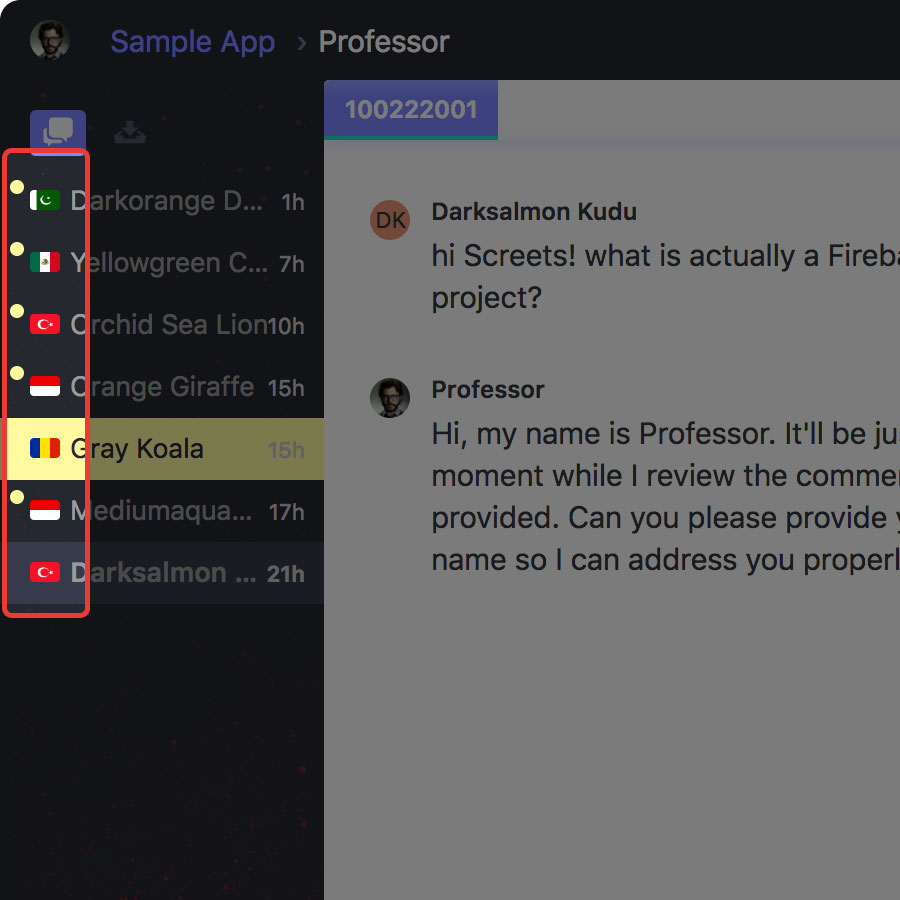Image resolution: width=900 pixels, height=900 pixels.
Task: Click the Turkey flag beside Orchid Sea Lion
Action: (x=45, y=325)
